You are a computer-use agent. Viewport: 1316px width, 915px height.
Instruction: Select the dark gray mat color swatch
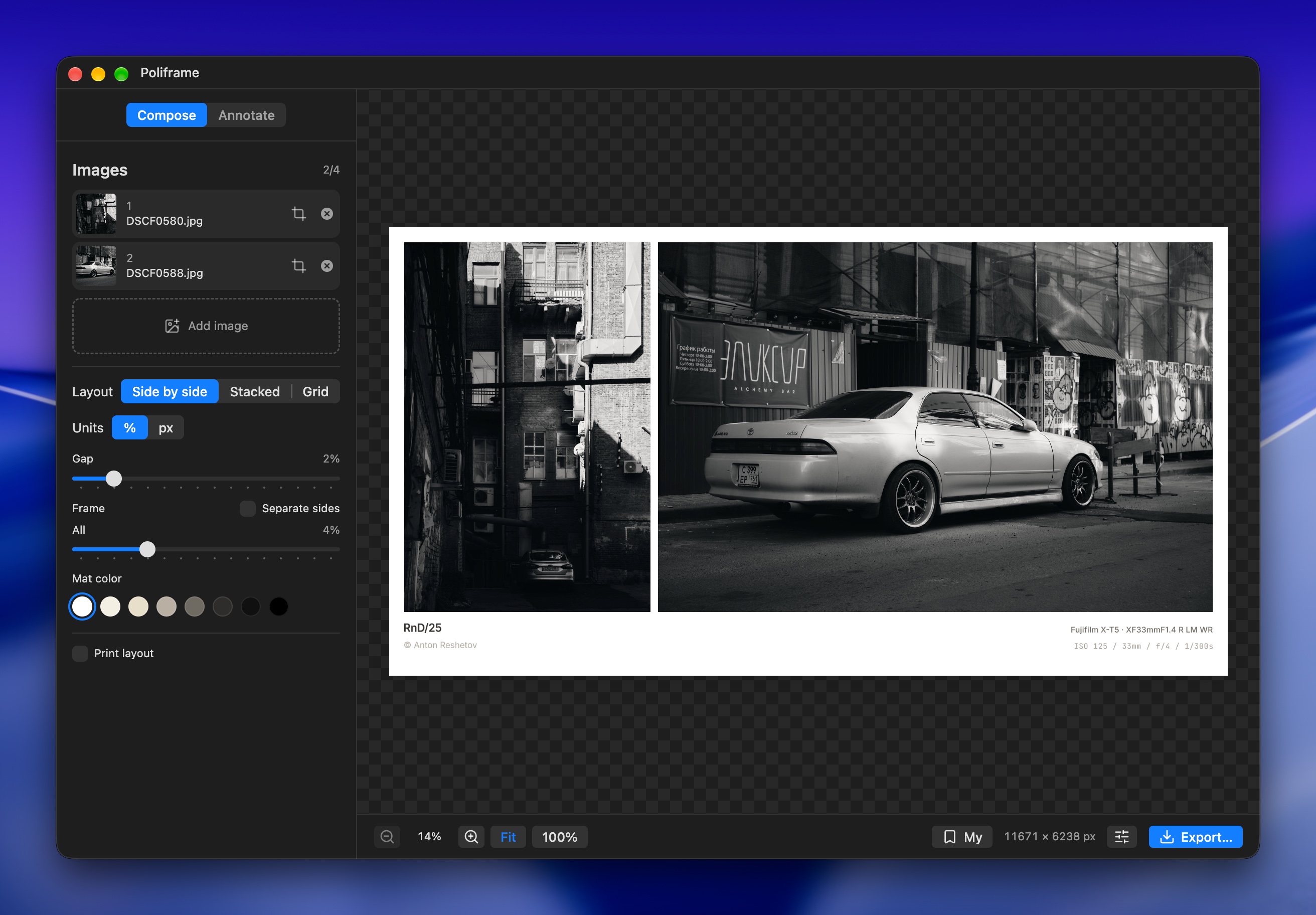pos(223,606)
